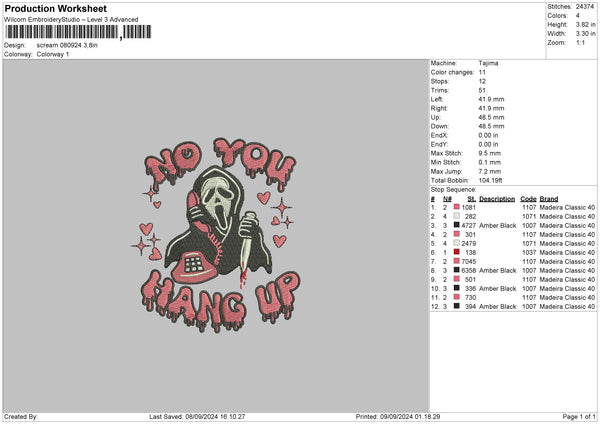600x424 pixels.
Task: Select the black swatch in stop row 8
Action: click(457, 270)
